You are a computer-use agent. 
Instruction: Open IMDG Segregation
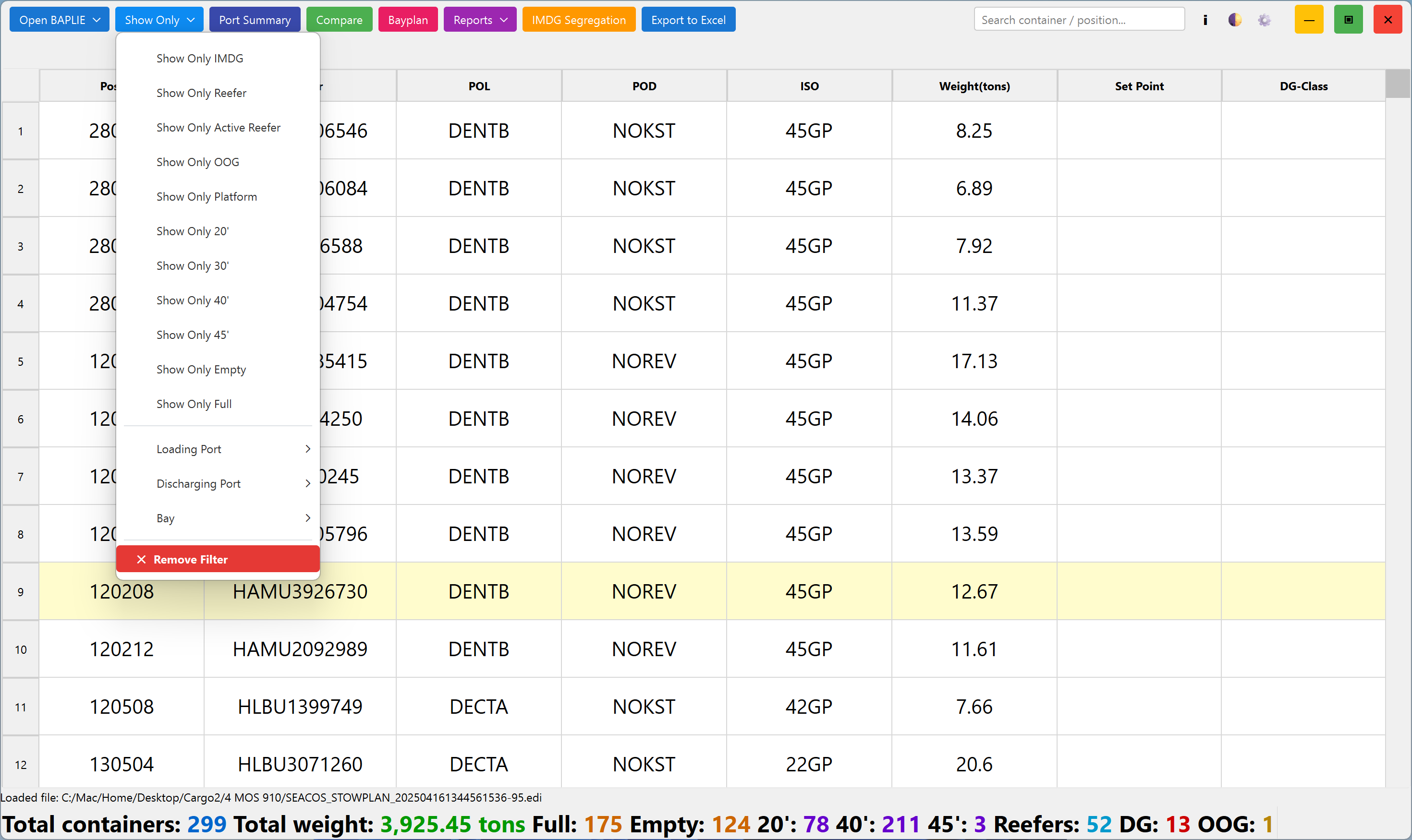pos(579,20)
